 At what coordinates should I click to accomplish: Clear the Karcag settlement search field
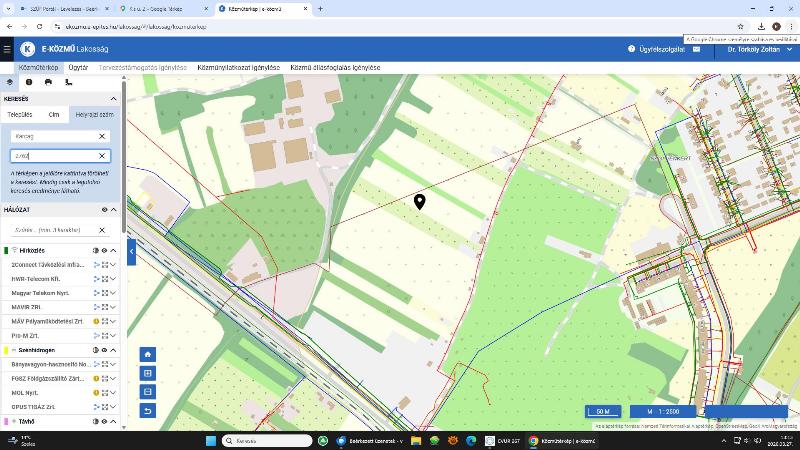(x=102, y=136)
